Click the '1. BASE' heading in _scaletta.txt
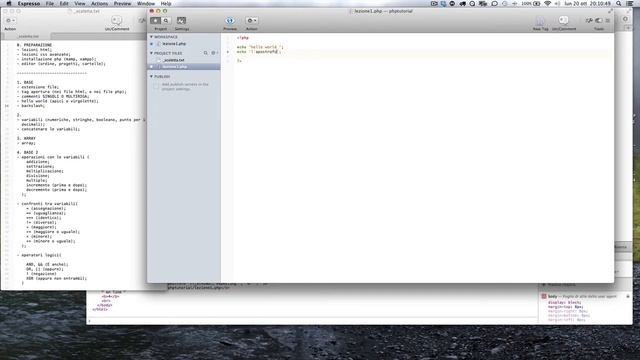640x360 pixels. (25, 82)
